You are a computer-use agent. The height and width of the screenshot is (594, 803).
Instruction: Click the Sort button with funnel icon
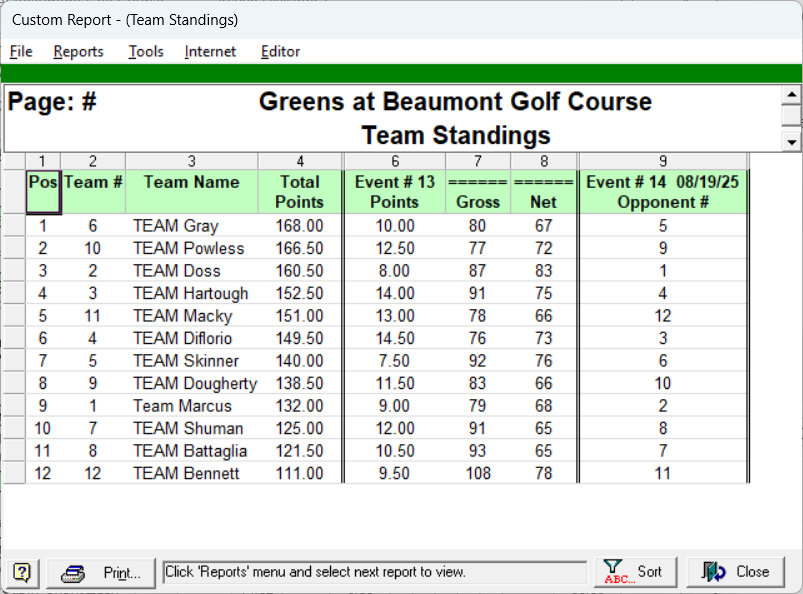[635, 572]
